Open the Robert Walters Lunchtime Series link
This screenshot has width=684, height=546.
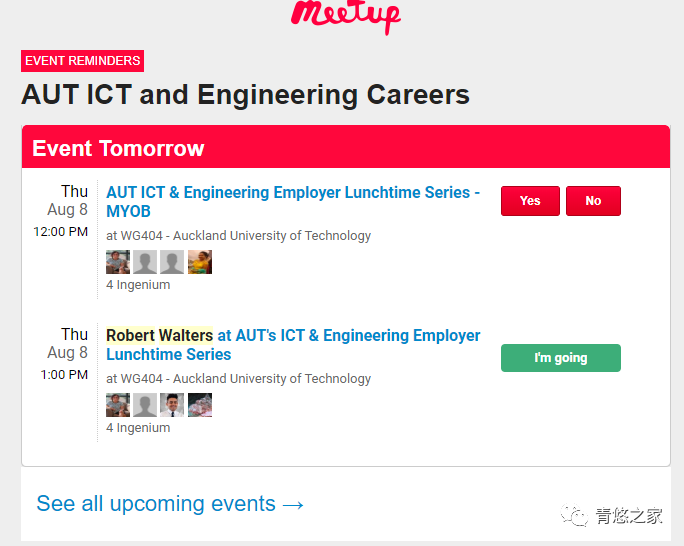293,345
